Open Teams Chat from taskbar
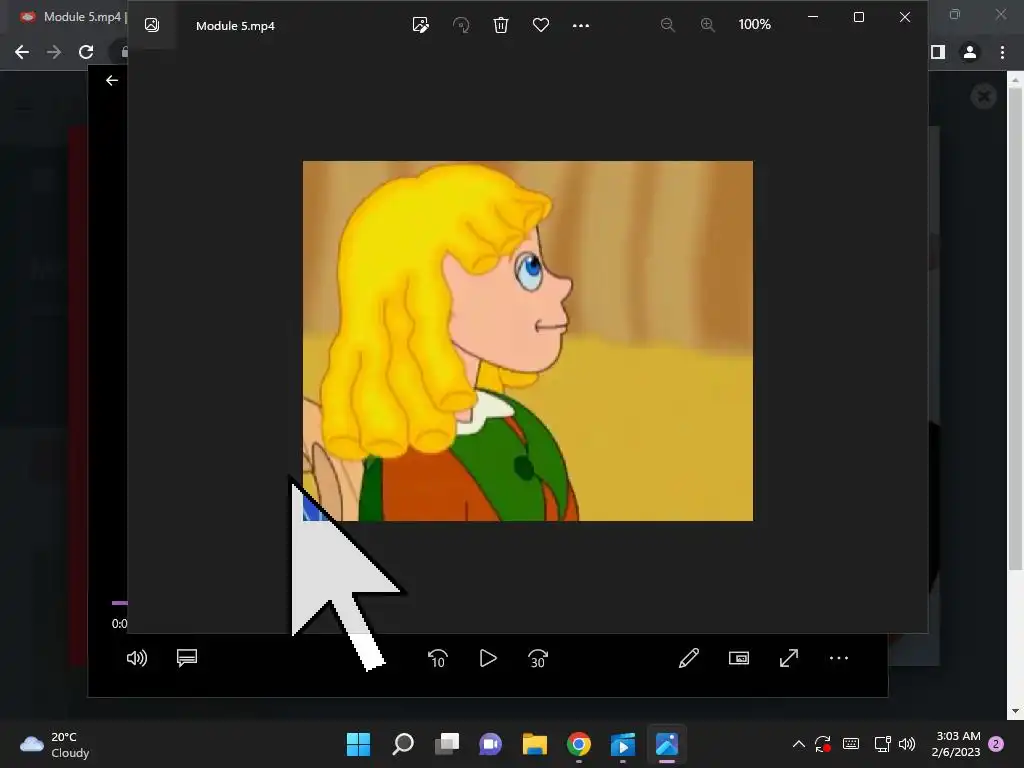Screen dimensions: 1024x768 click(490, 744)
